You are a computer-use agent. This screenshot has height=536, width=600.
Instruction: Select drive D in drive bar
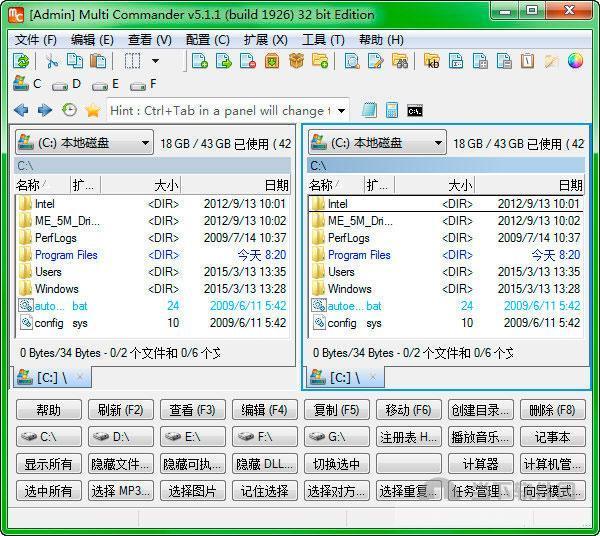click(x=67, y=84)
